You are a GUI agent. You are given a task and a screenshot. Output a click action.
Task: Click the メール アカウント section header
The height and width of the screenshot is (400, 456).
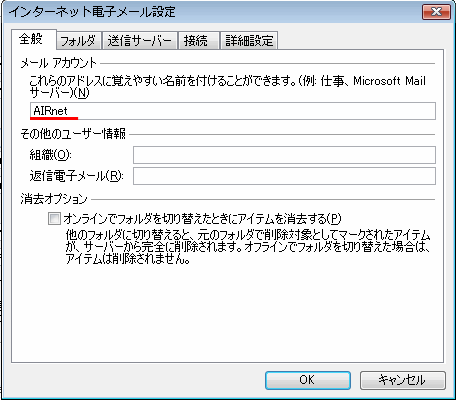(58, 63)
